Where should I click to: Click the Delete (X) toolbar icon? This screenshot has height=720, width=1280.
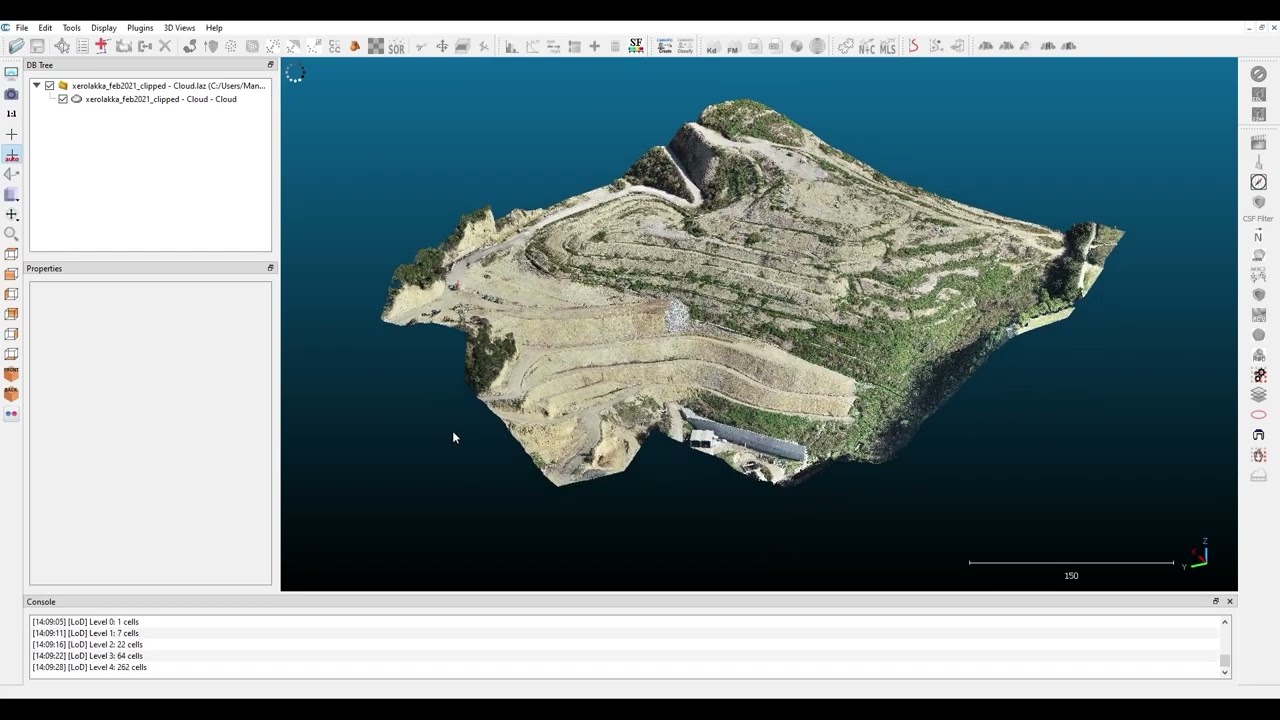[165, 46]
